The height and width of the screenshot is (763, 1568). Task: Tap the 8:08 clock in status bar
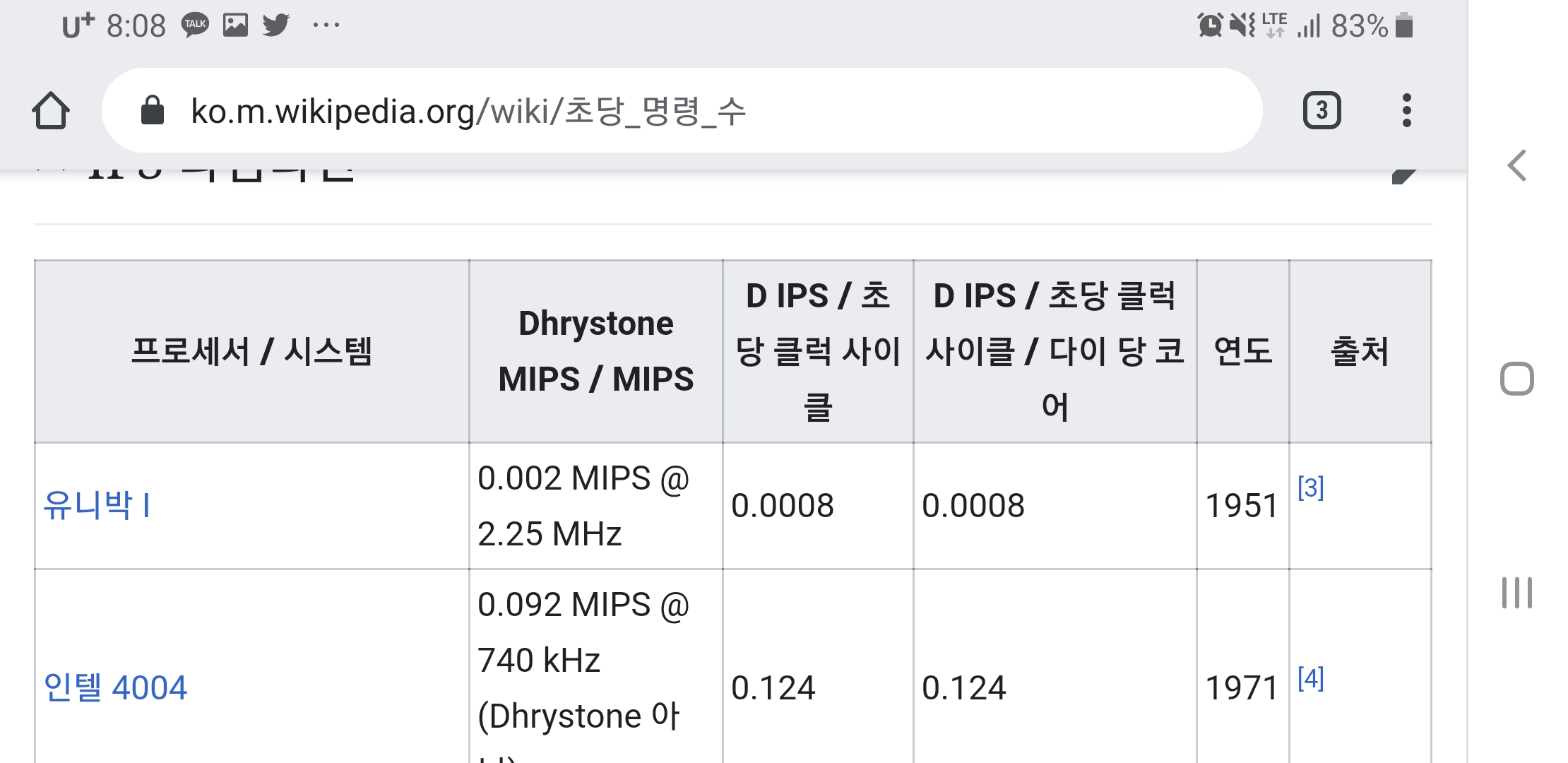(136, 26)
